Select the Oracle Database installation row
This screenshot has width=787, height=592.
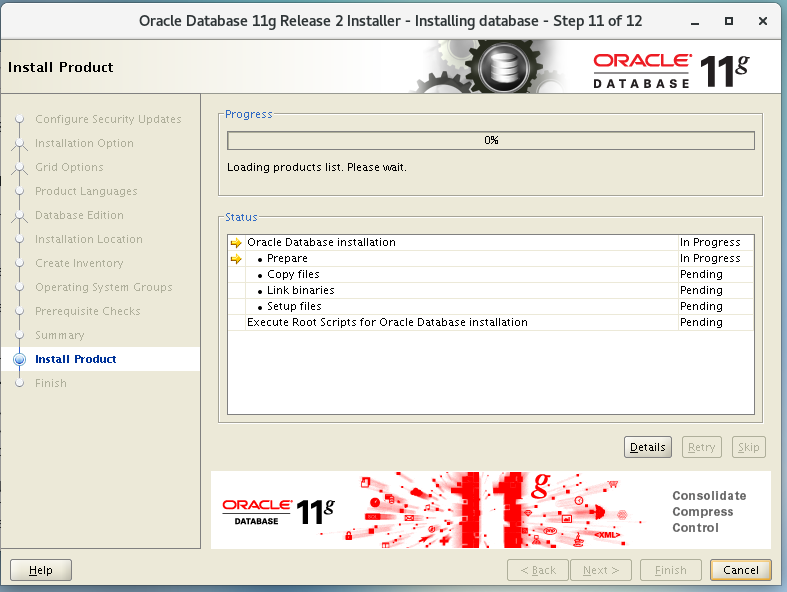coord(491,243)
